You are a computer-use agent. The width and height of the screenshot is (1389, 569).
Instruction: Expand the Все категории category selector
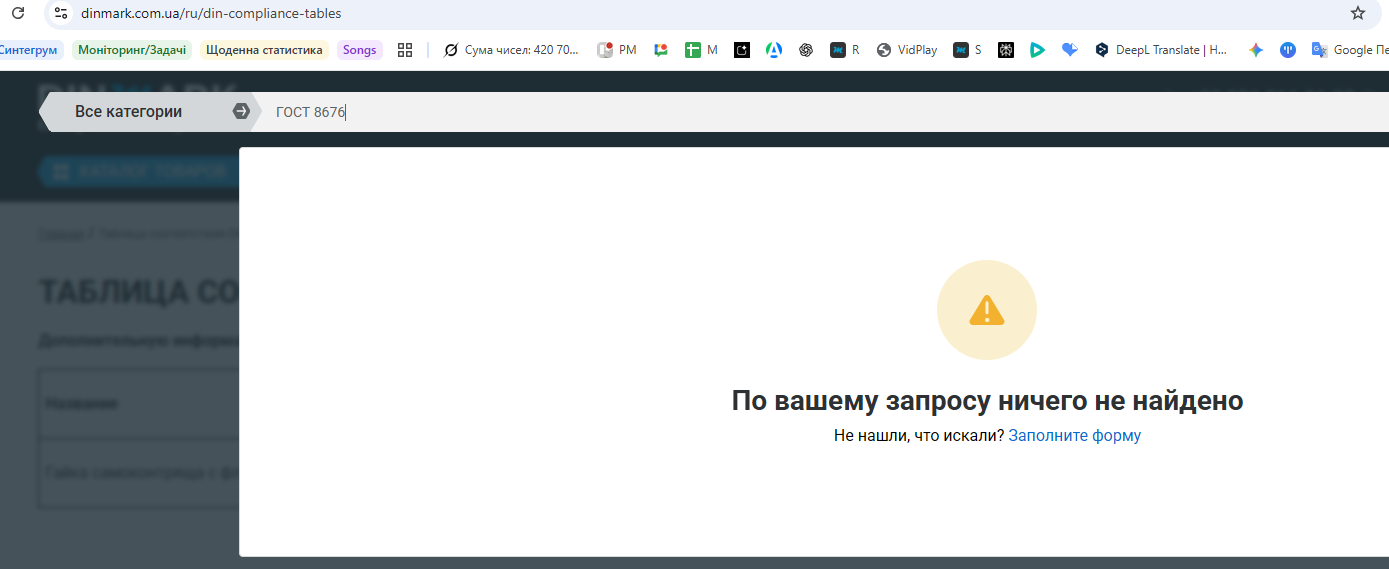(148, 111)
